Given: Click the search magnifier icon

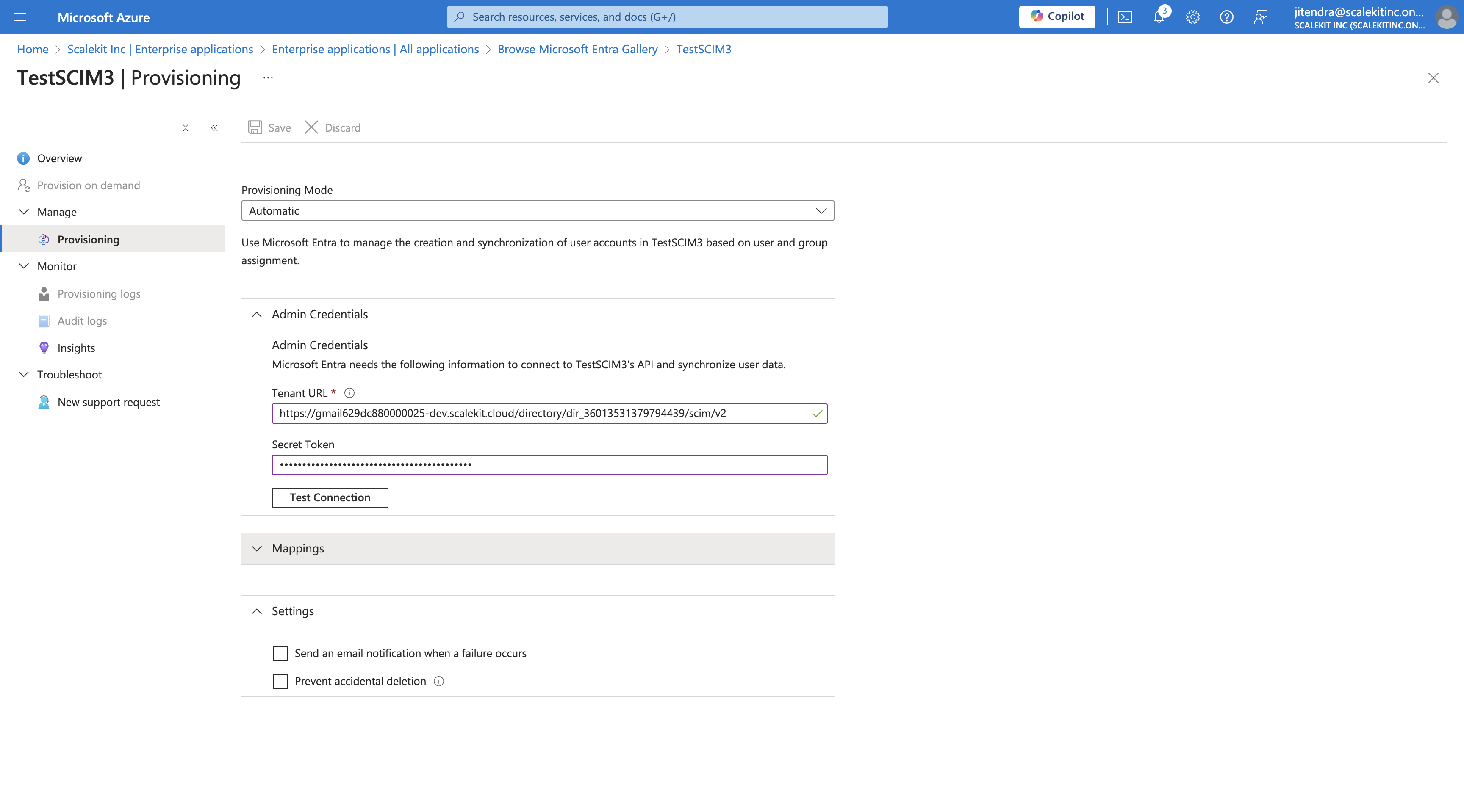Looking at the screenshot, I should (x=460, y=17).
